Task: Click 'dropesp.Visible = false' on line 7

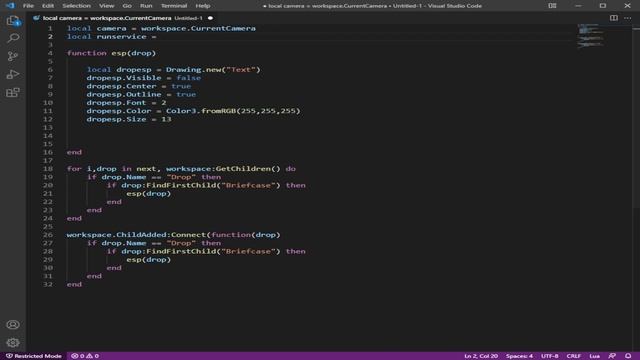Action: [x=144, y=78]
